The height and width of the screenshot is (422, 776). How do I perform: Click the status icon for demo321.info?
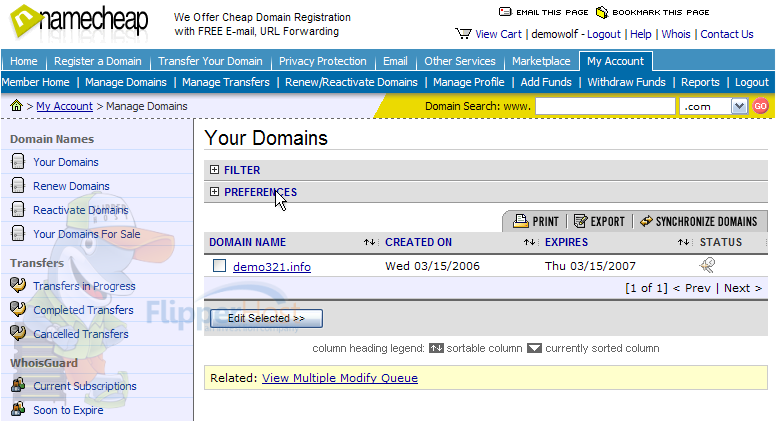coord(707,265)
